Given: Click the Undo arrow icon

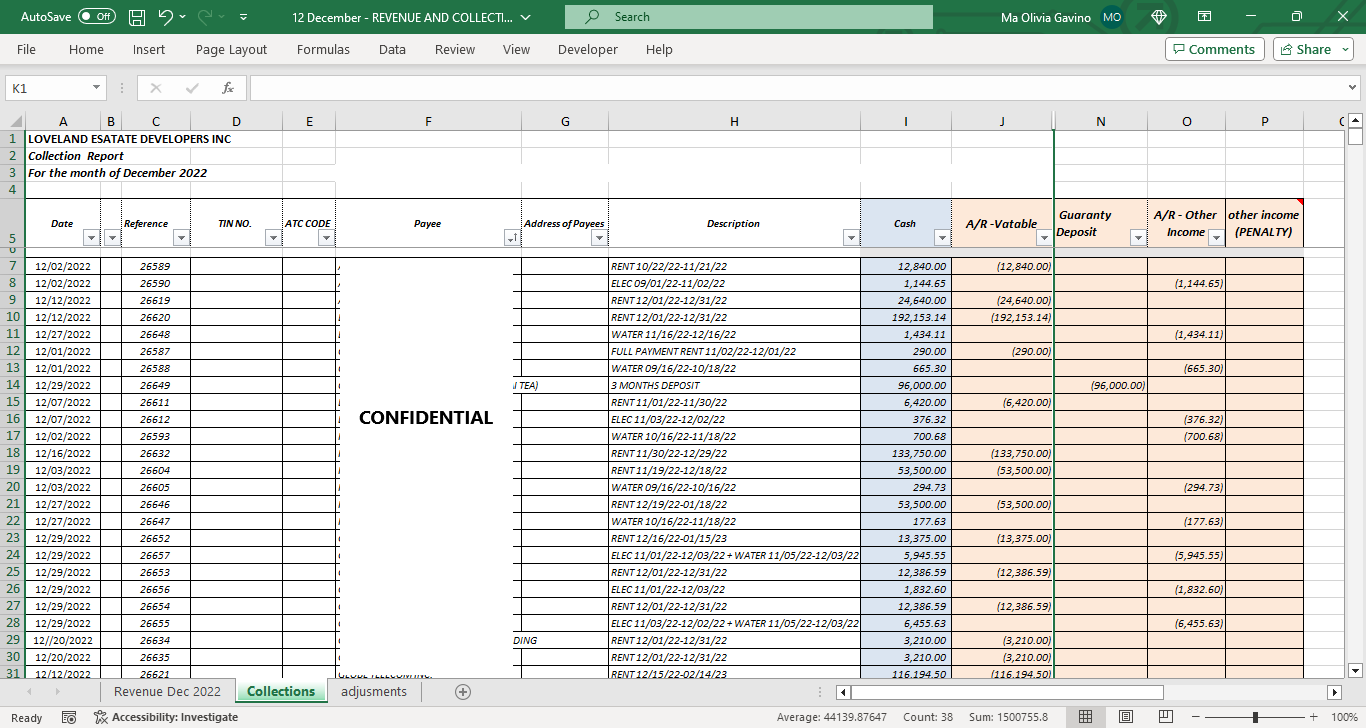Looking at the screenshot, I should tap(166, 17).
